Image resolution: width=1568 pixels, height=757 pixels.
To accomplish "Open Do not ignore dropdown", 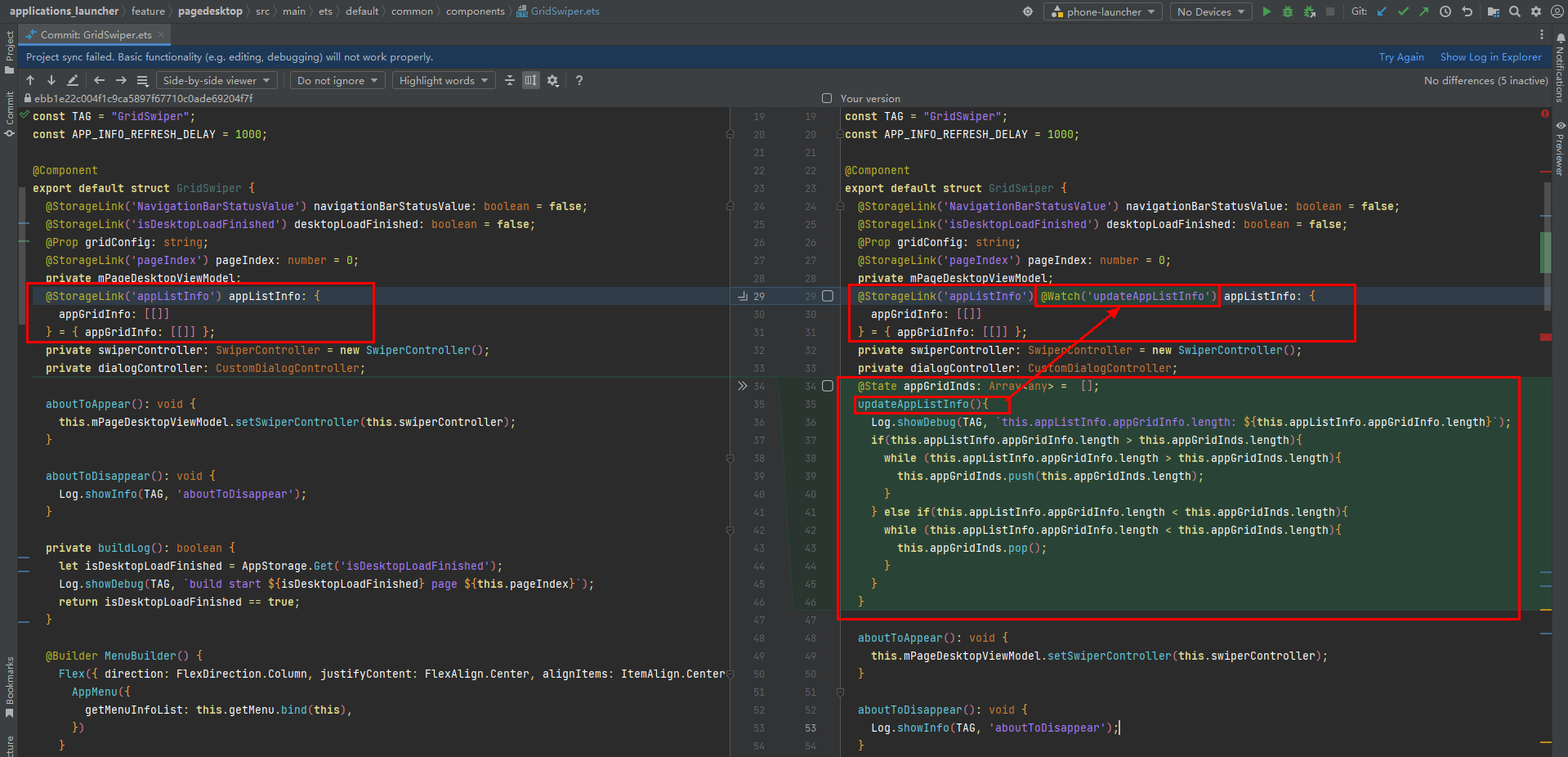I will [x=337, y=80].
